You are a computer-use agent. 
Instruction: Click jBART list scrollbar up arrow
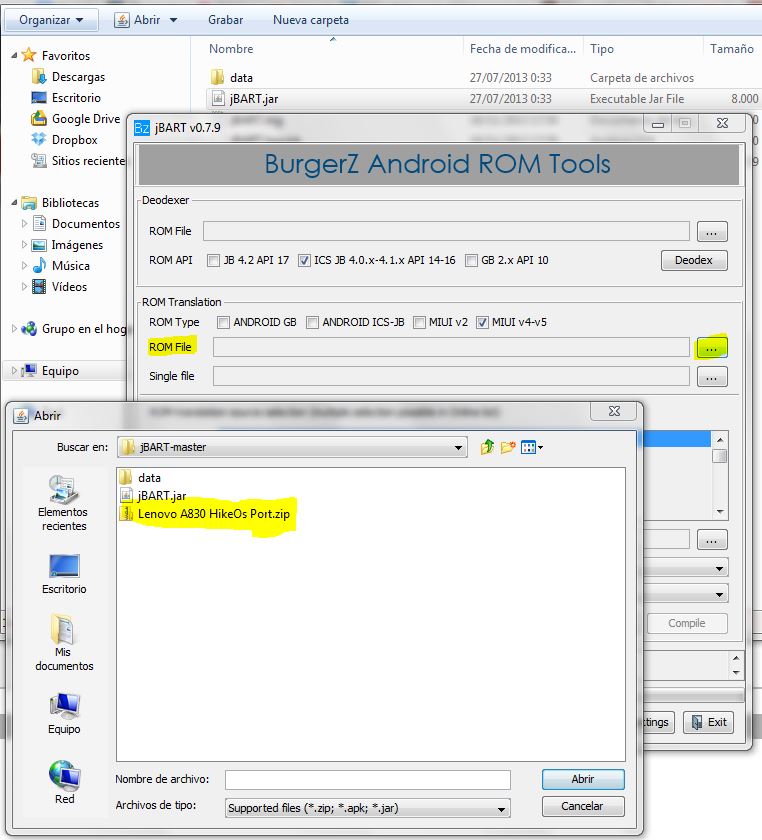pos(720,439)
